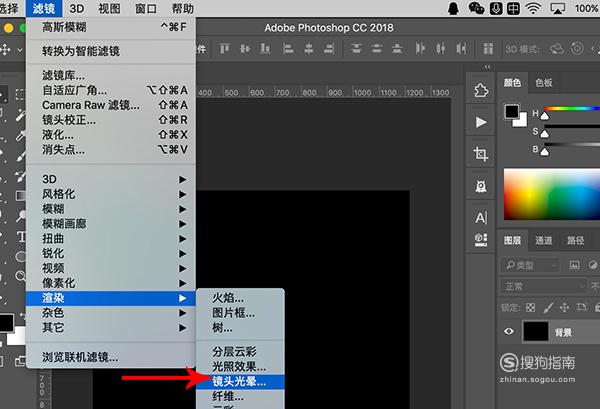Viewport: 600px width, 409px height.
Task: Click the 背景 layer thumbnail
Action: tap(535, 331)
